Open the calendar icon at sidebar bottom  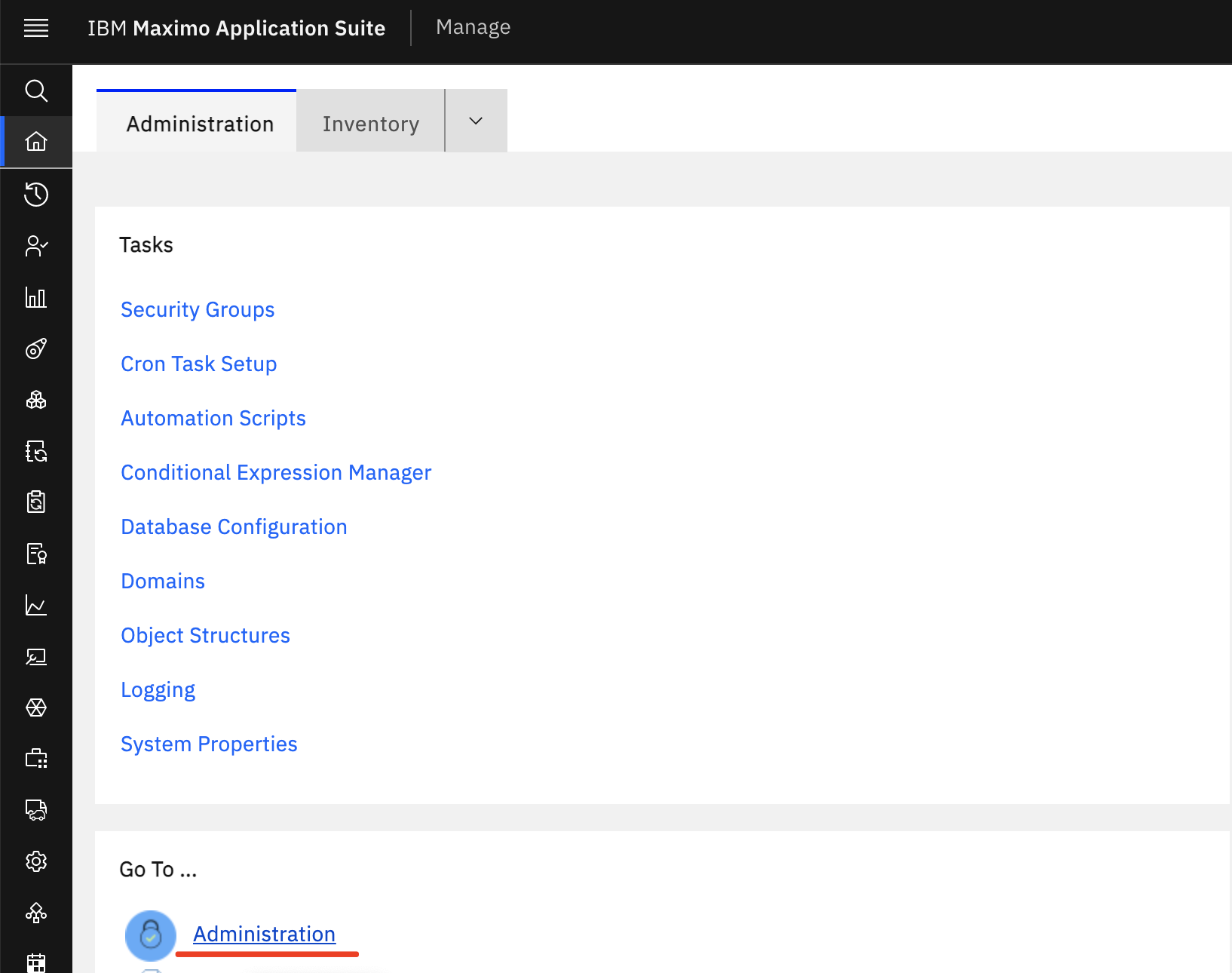36,962
